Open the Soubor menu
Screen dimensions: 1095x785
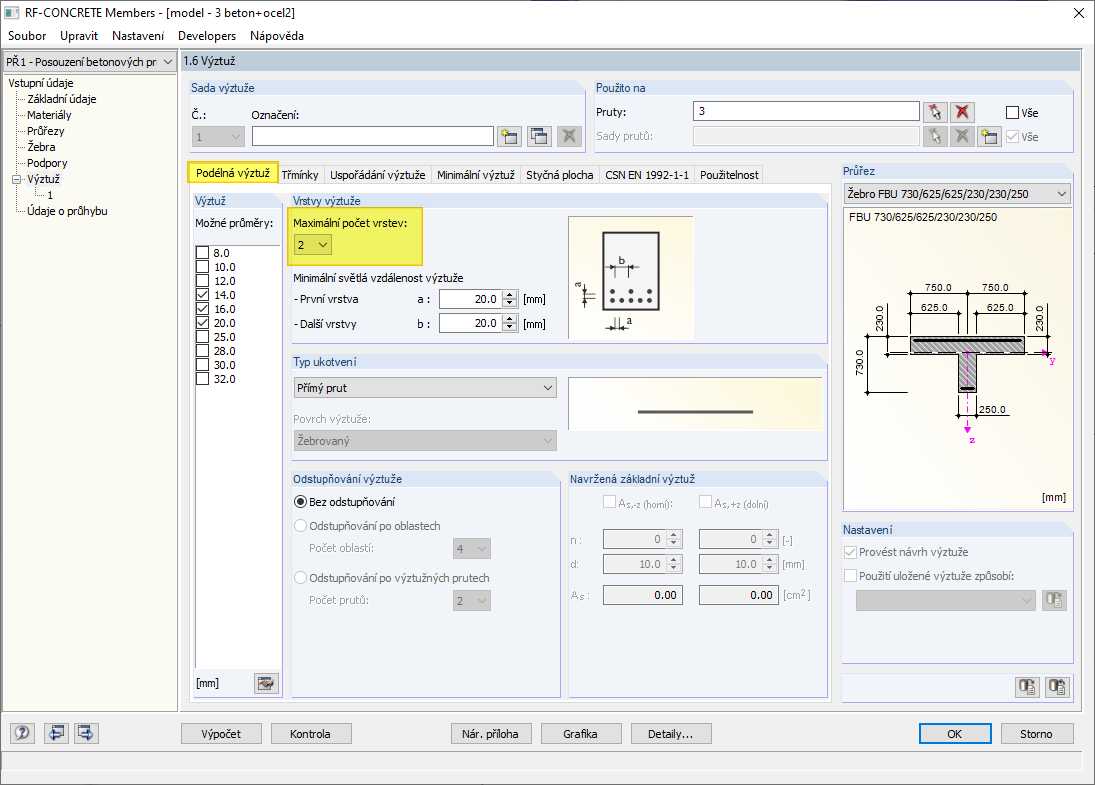(27, 36)
